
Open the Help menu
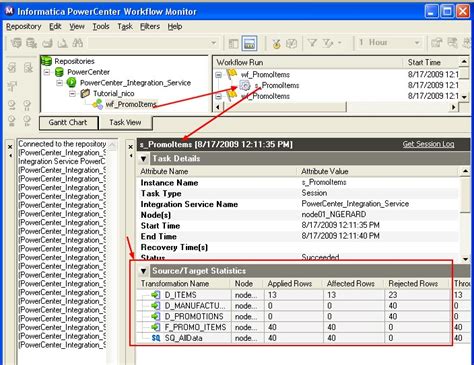(175, 26)
